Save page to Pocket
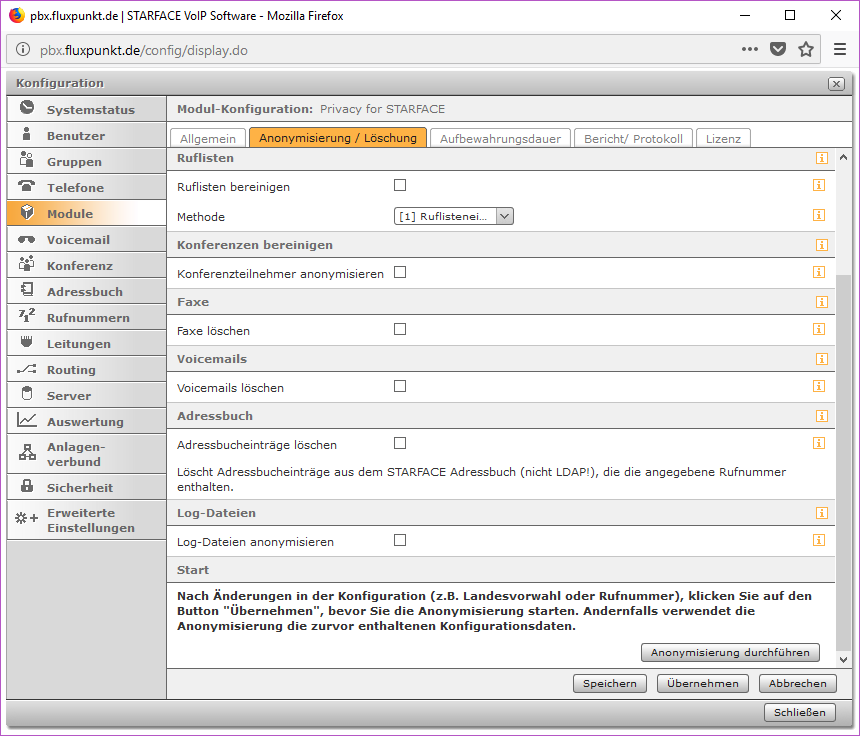Screen dimensions: 860x736 coord(778,49)
